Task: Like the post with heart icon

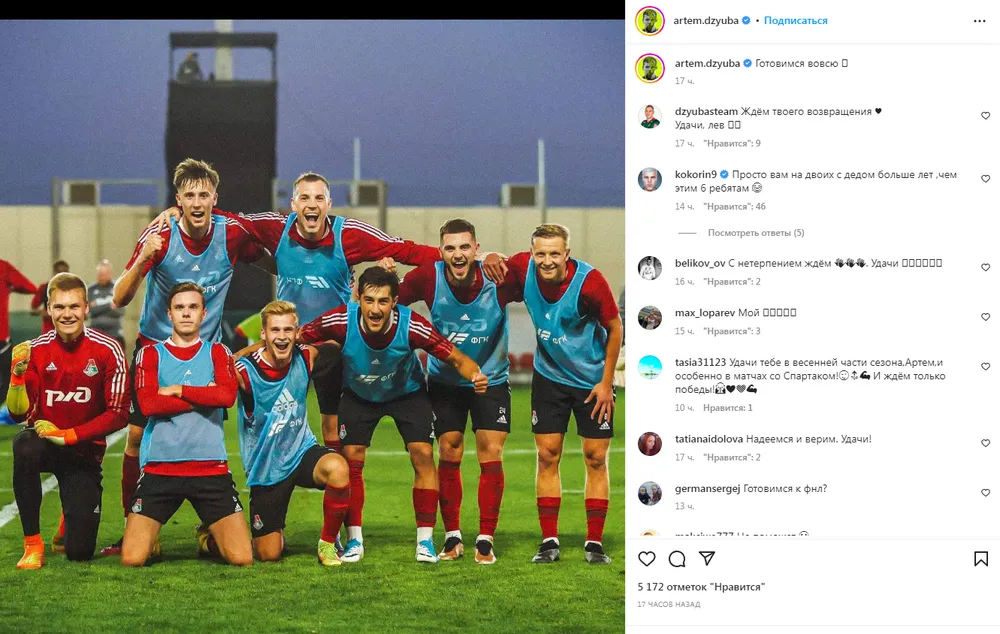Action: (647, 559)
